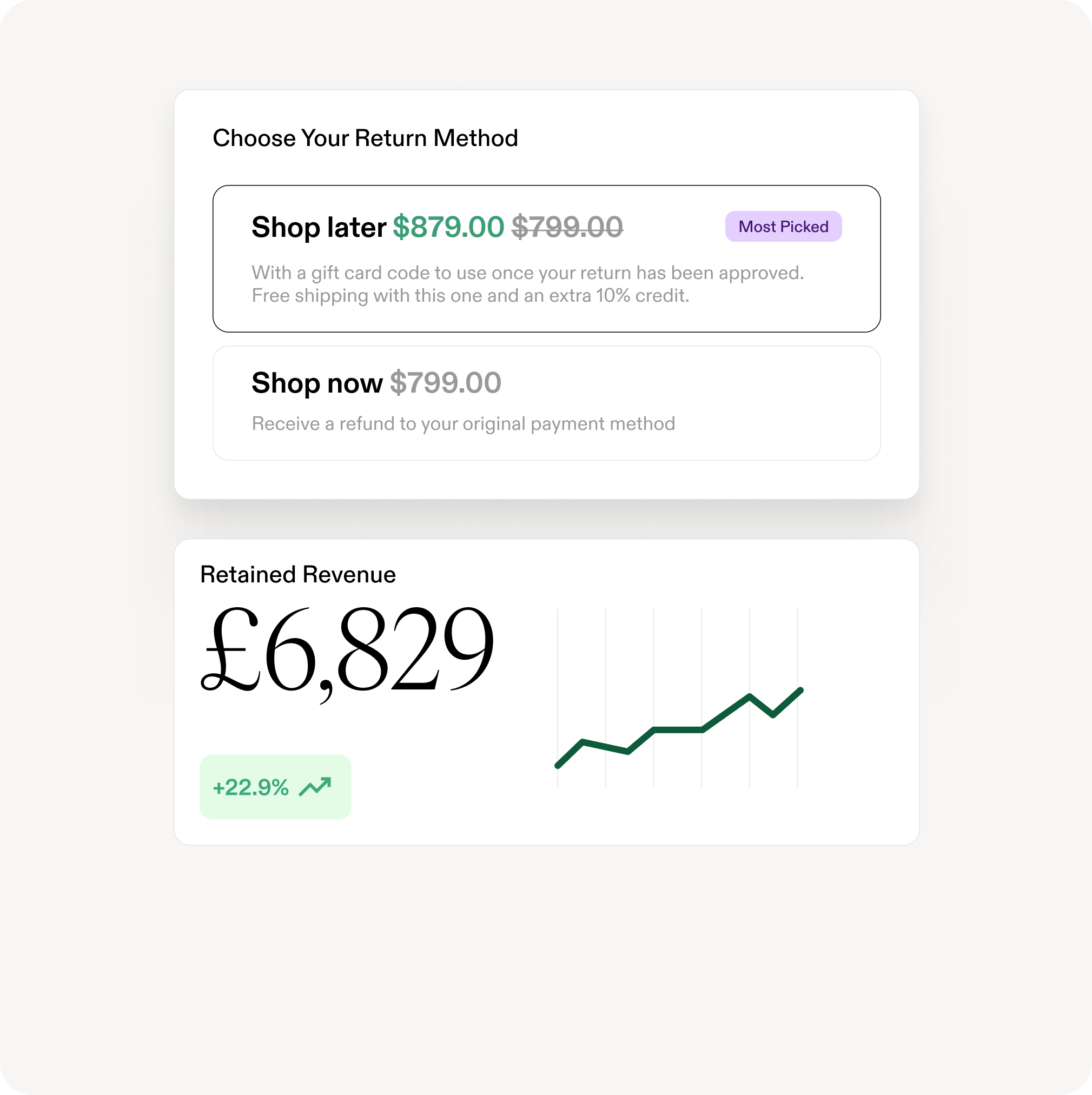
Task: Click the grey $799.00 Shop now amount
Action: click(x=445, y=382)
